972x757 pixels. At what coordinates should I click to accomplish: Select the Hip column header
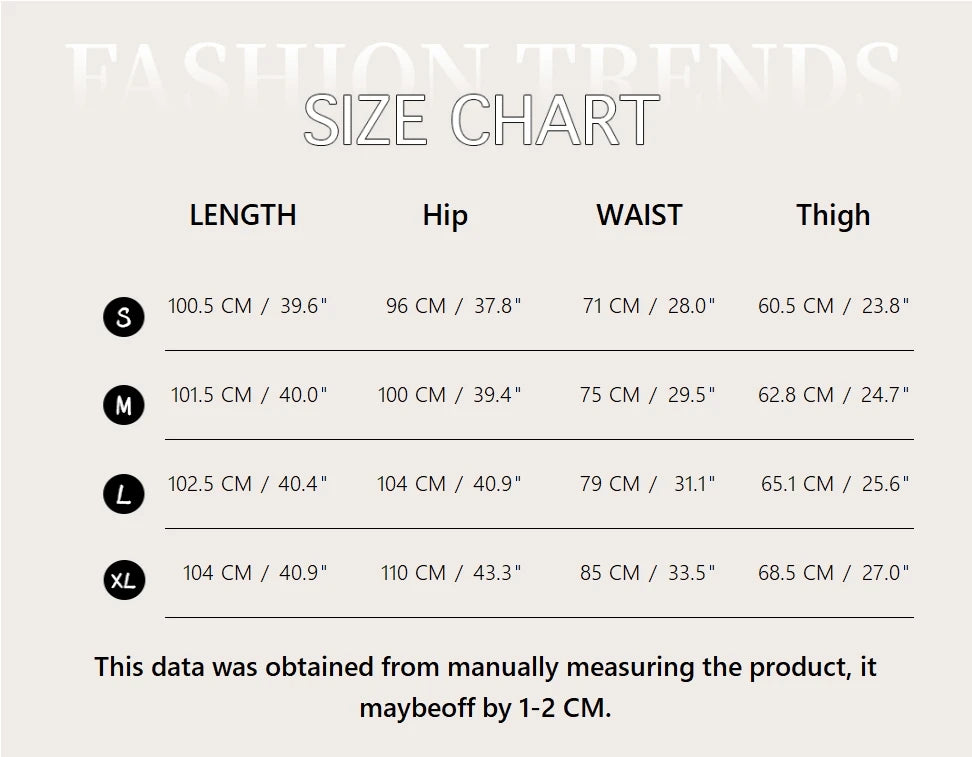(x=445, y=215)
